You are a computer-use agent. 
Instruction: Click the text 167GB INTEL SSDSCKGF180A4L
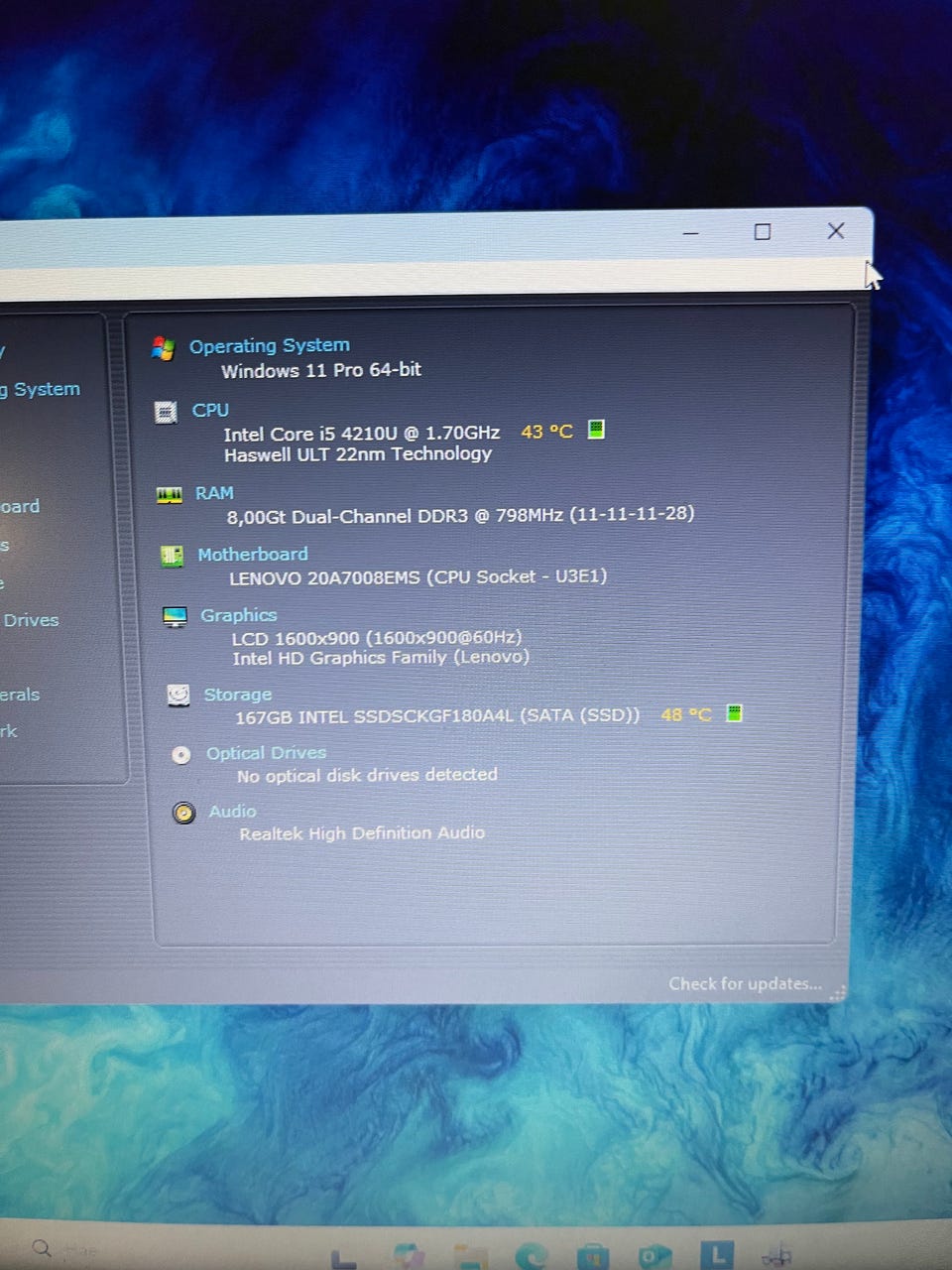[375, 715]
